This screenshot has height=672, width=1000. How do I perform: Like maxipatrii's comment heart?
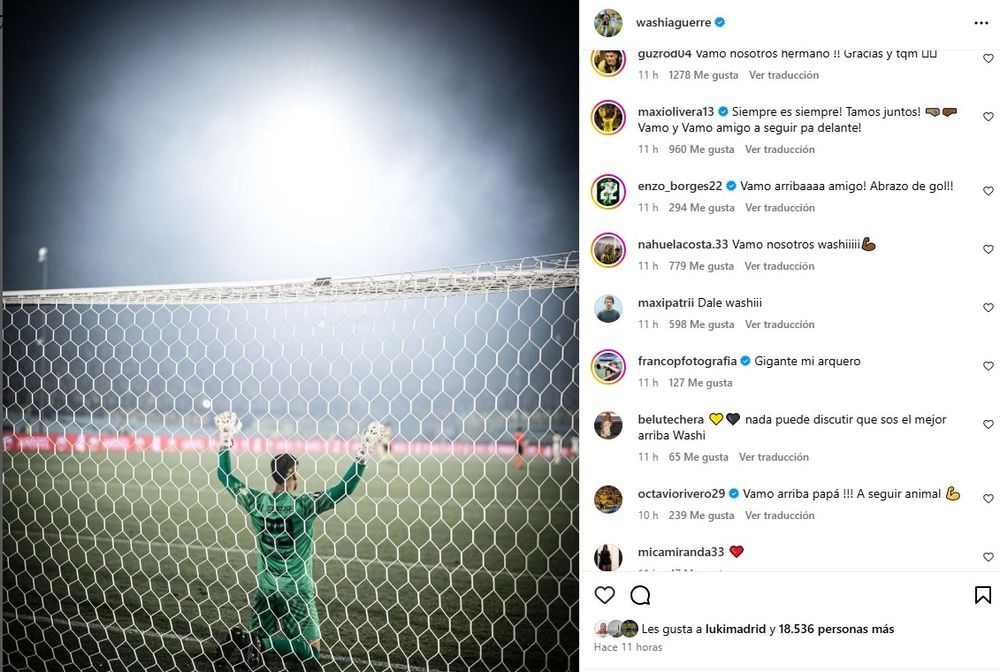[988, 307]
